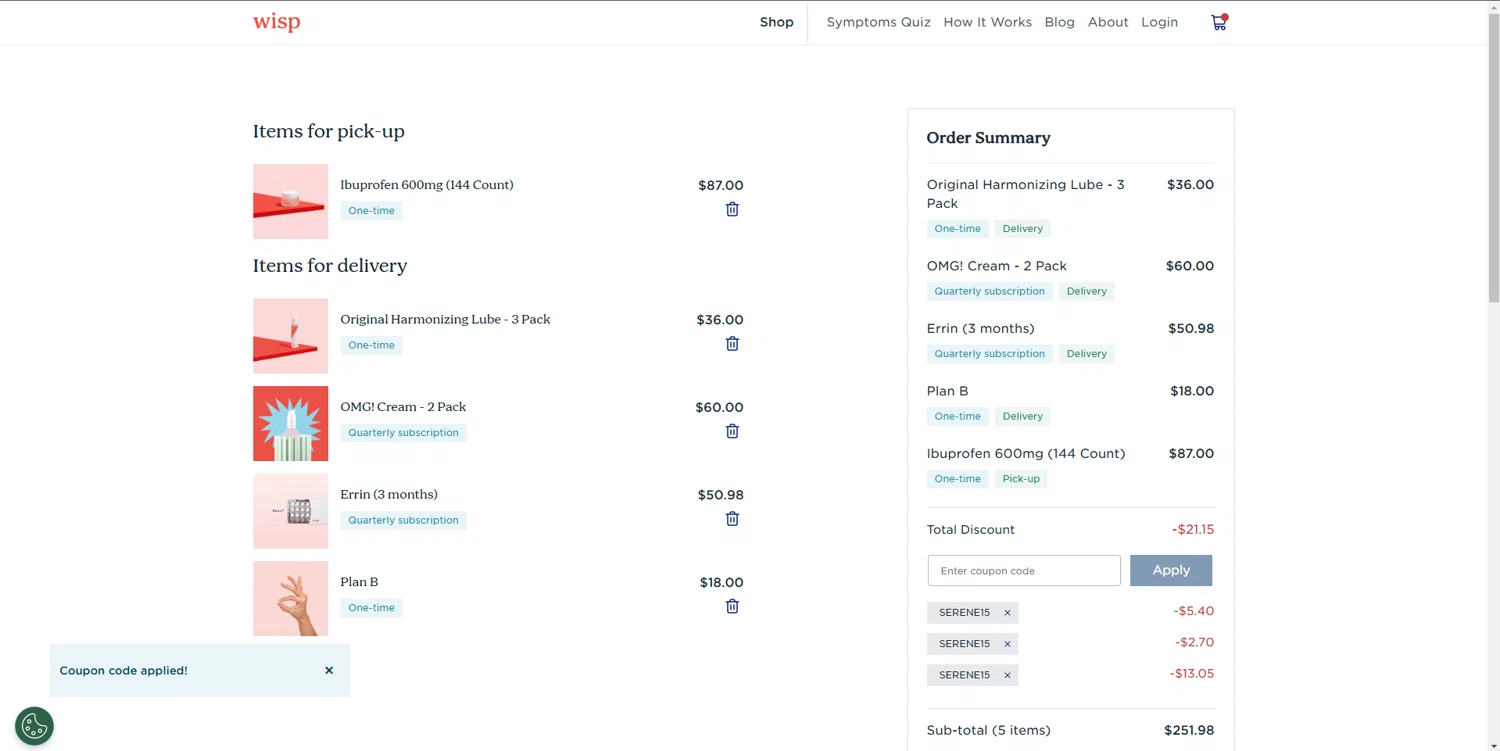1500x751 pixels.
Task: Open Symptoms Quiz page
Action: [x=878, y=22]
